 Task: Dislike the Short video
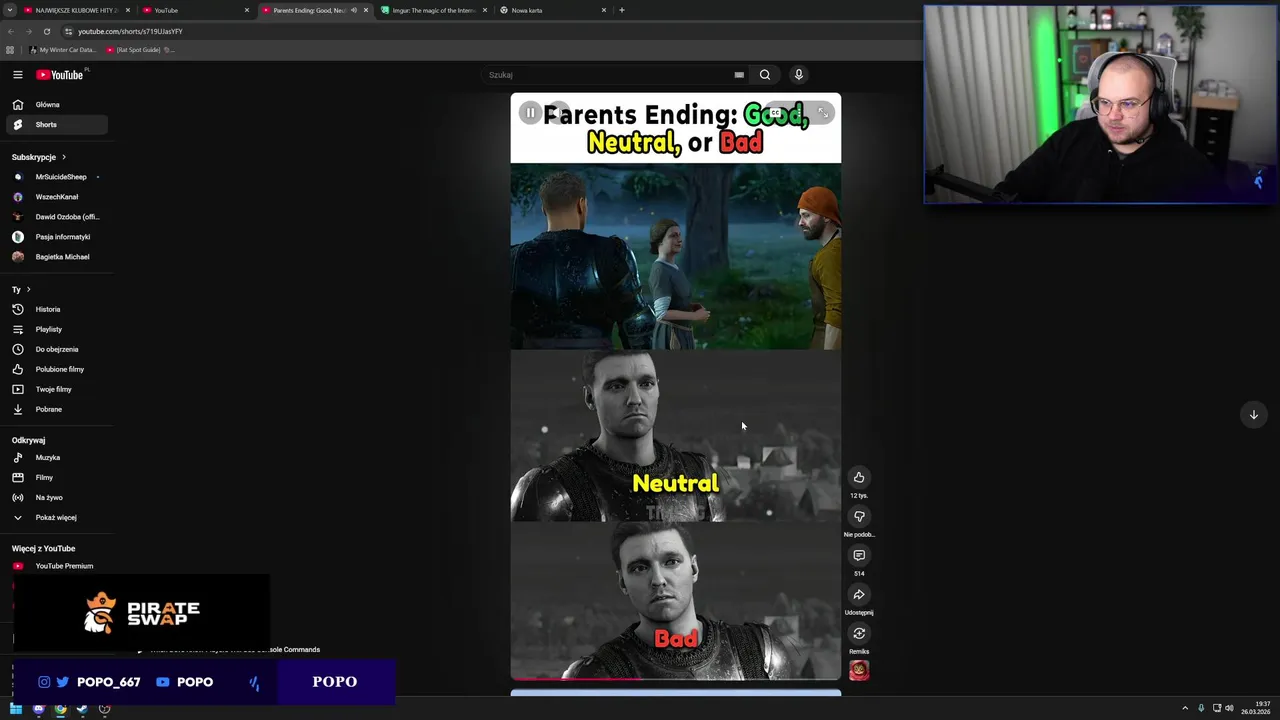(859, 516)
